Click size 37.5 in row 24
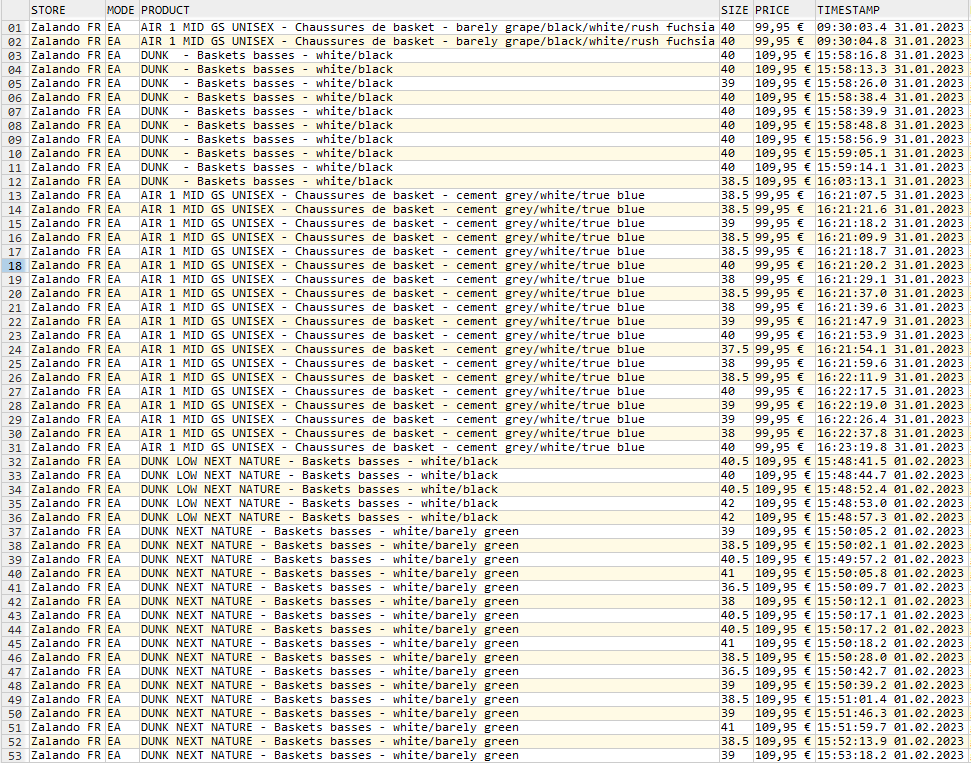Screen dimensions: 971x763 click(x=734, y=349)
